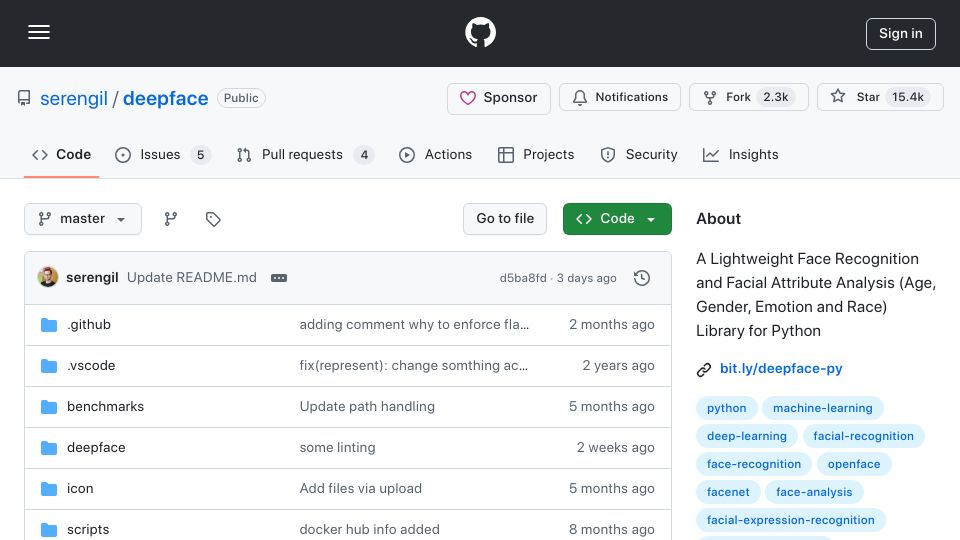Select the face-recognition topic tag
The height and width of the screenshot is (540, 960).
[x=754, y=464]
